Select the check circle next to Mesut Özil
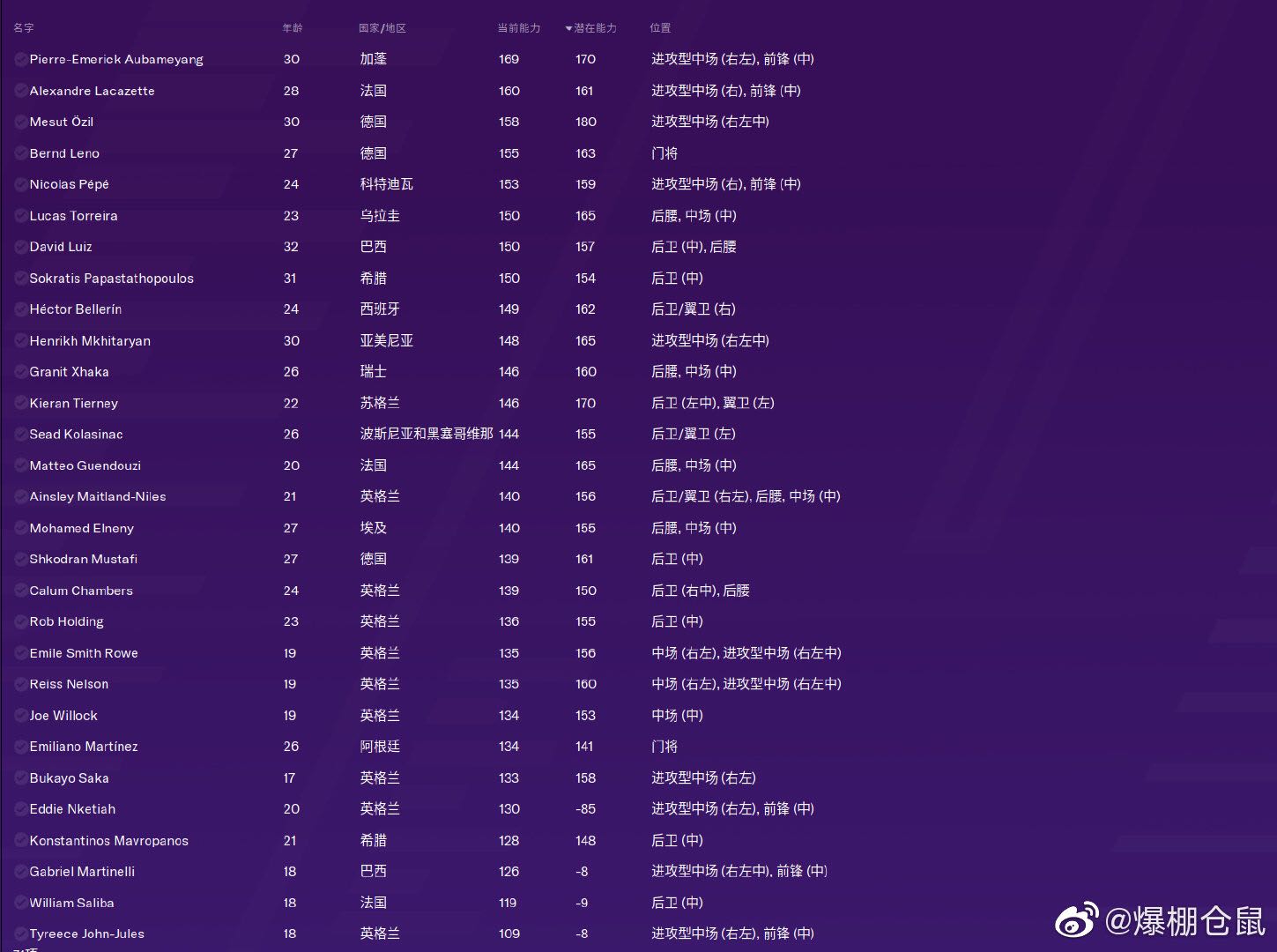 [20, 122]
